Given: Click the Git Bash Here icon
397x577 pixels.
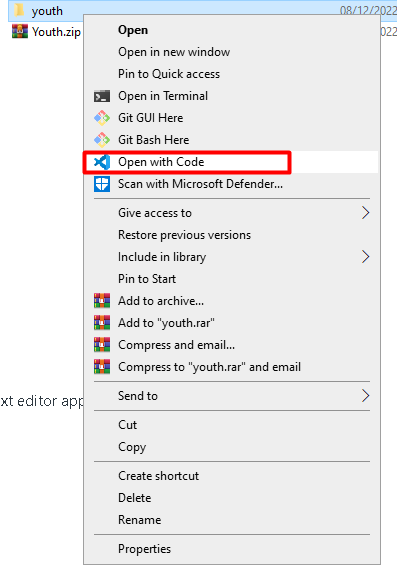Looking at the screenshot, I should (x=102, y=140).
